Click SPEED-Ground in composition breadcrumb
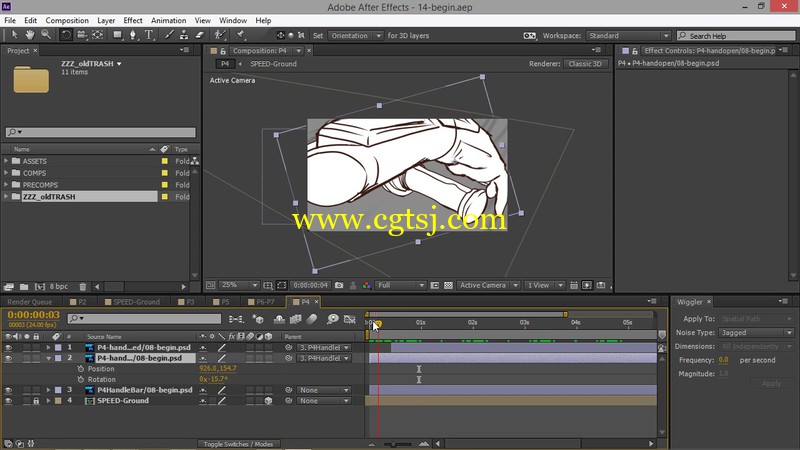Image resolution: width=800 pixels, height=450 pixels. (273, 64)
